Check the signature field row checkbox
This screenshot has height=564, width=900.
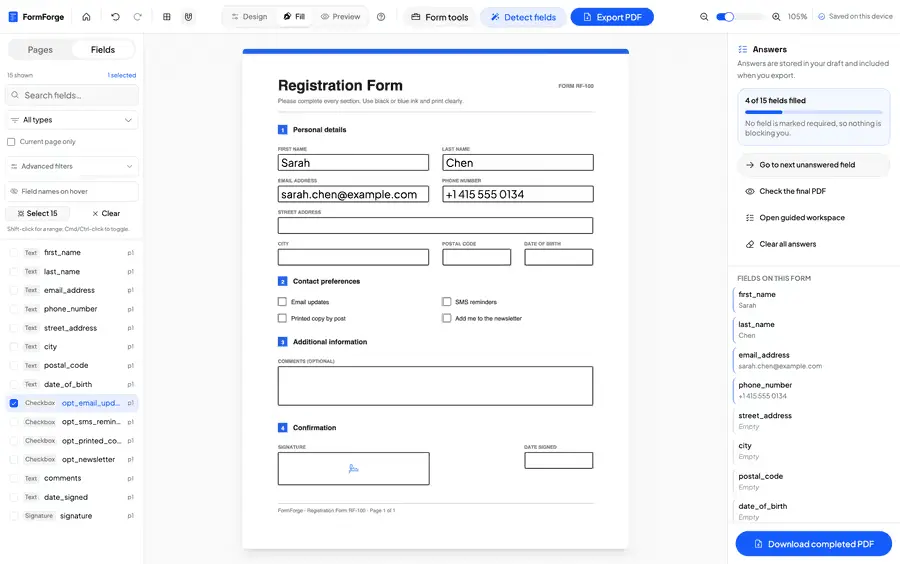tap(14, 516)
